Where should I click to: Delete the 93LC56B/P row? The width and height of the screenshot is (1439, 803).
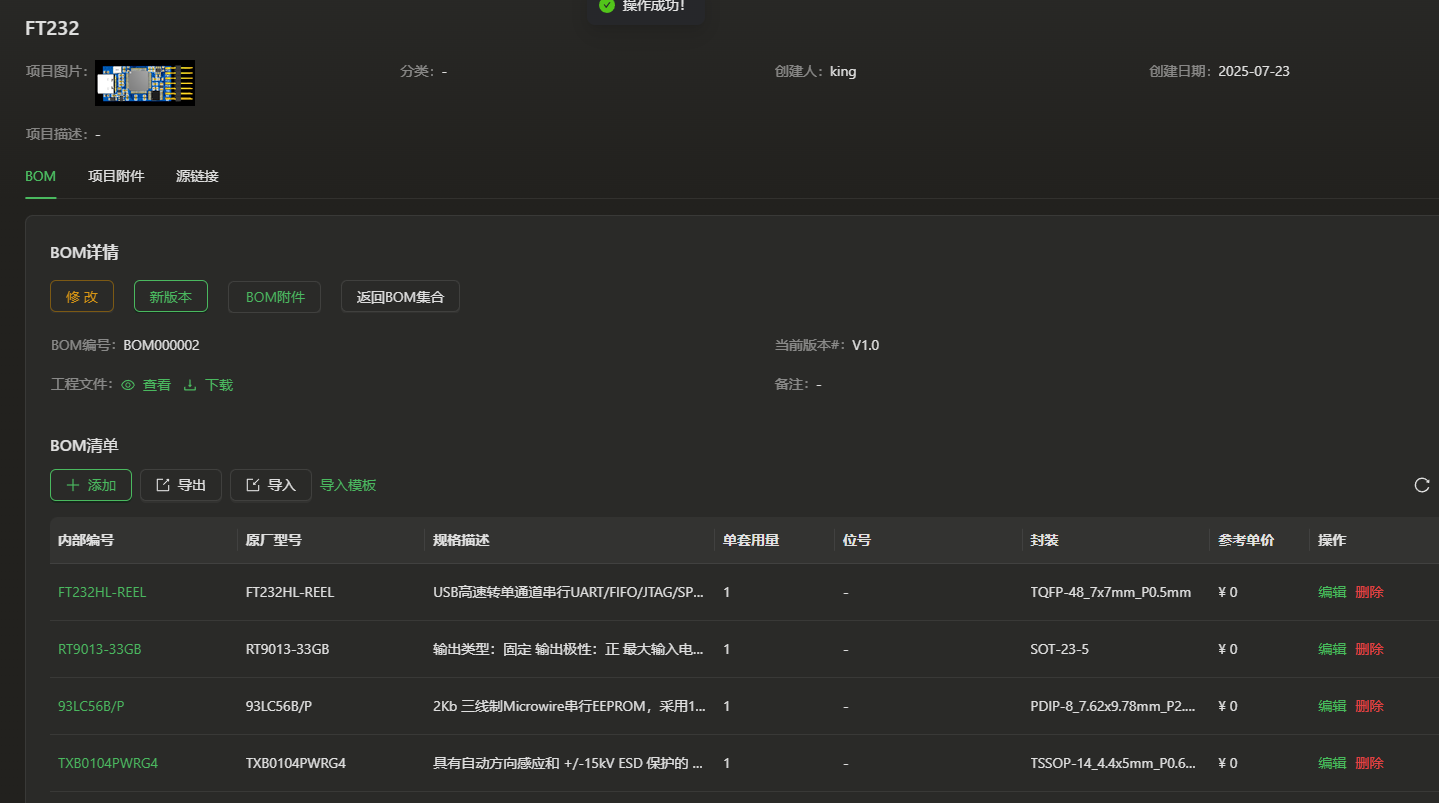[1369, 706]
